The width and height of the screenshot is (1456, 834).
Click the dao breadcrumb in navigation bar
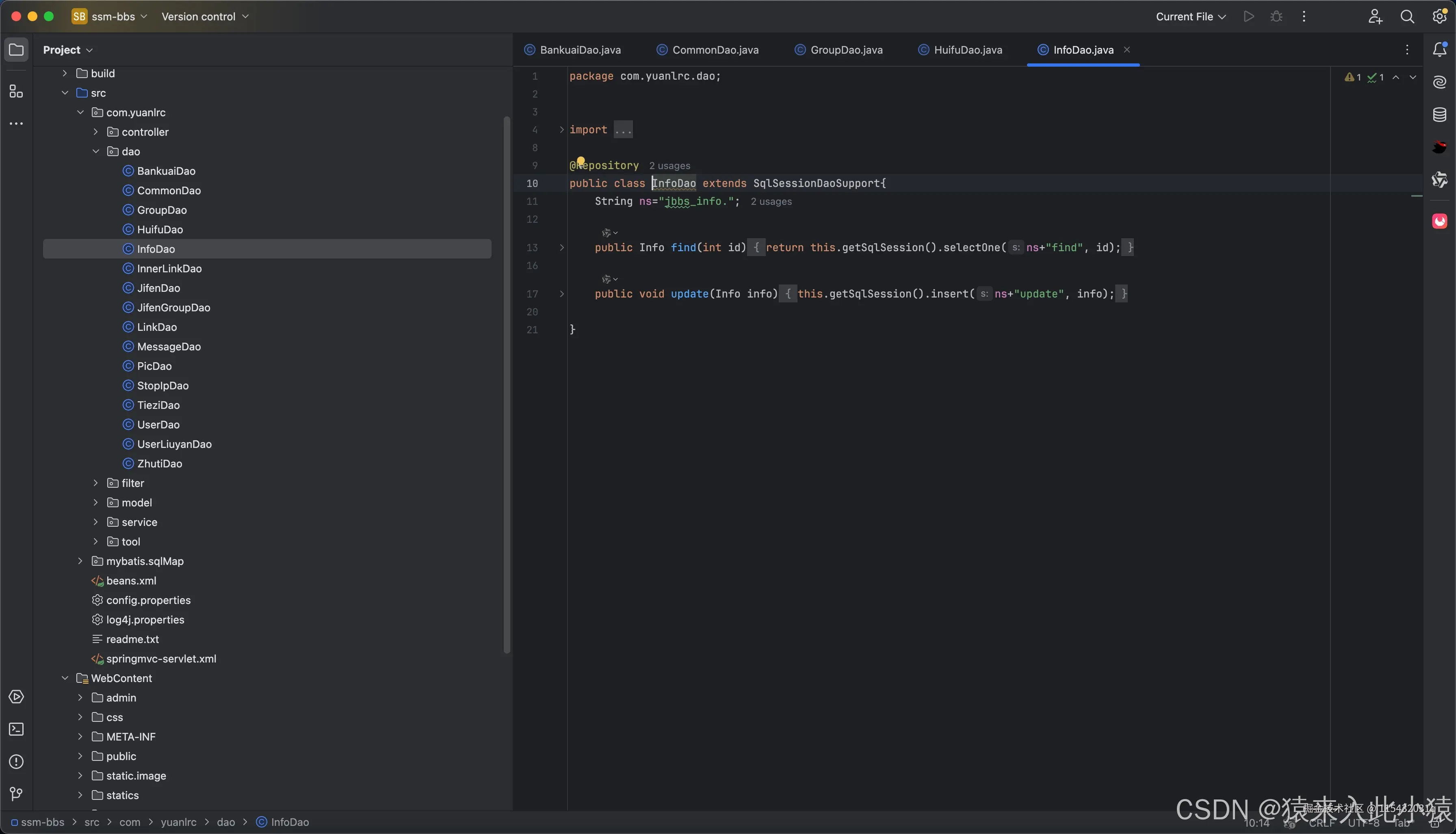pyautogui.click(x=225, y=822)
